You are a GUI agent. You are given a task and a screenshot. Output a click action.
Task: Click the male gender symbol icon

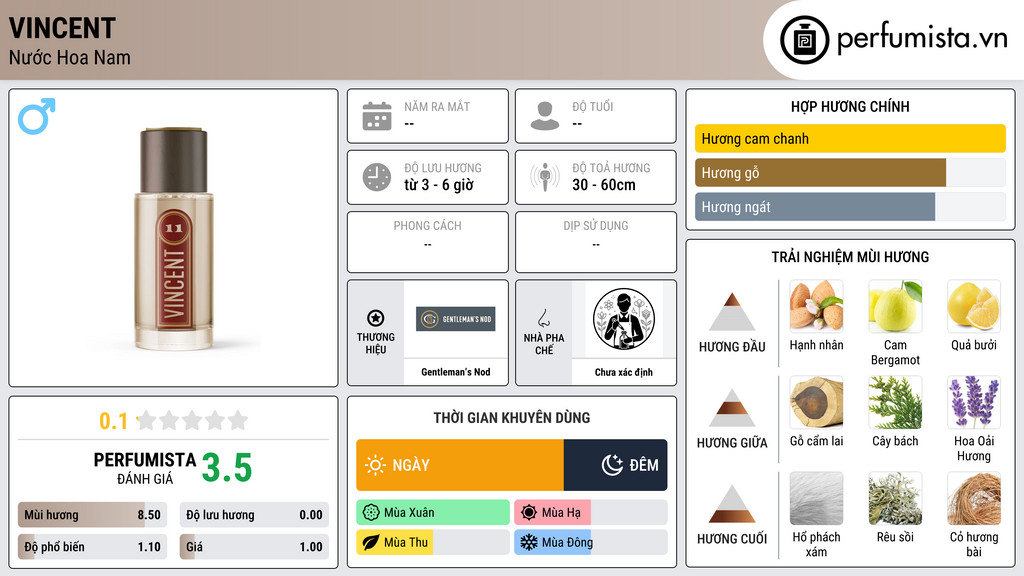[x=37, y=116]
